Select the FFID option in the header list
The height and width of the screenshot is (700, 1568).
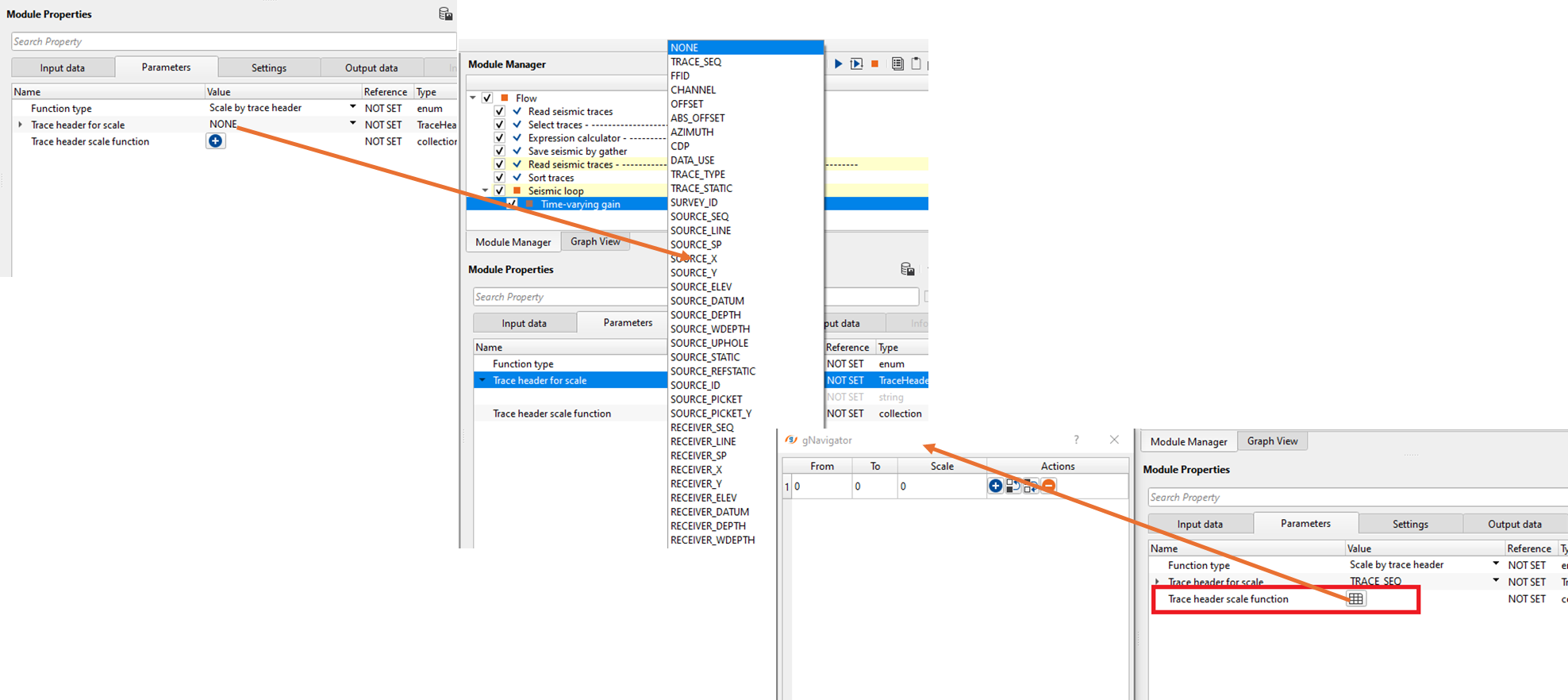point(680,76)
